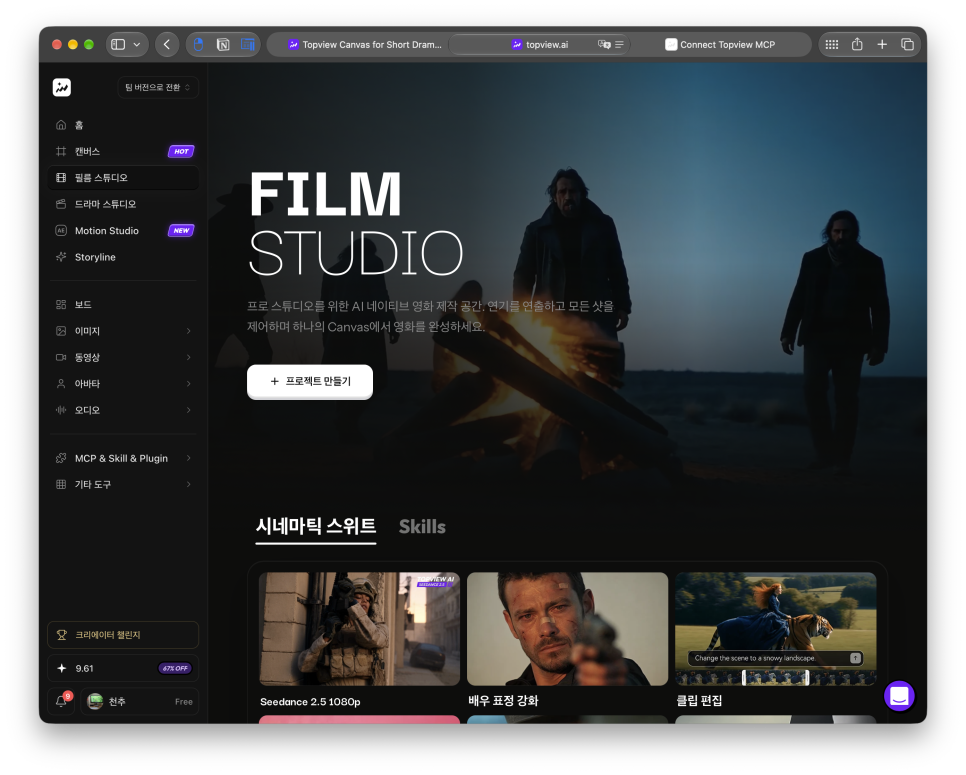The image size is (966, 775).
Task: Expand the 기타 도구 chevron
Action: 189,485
